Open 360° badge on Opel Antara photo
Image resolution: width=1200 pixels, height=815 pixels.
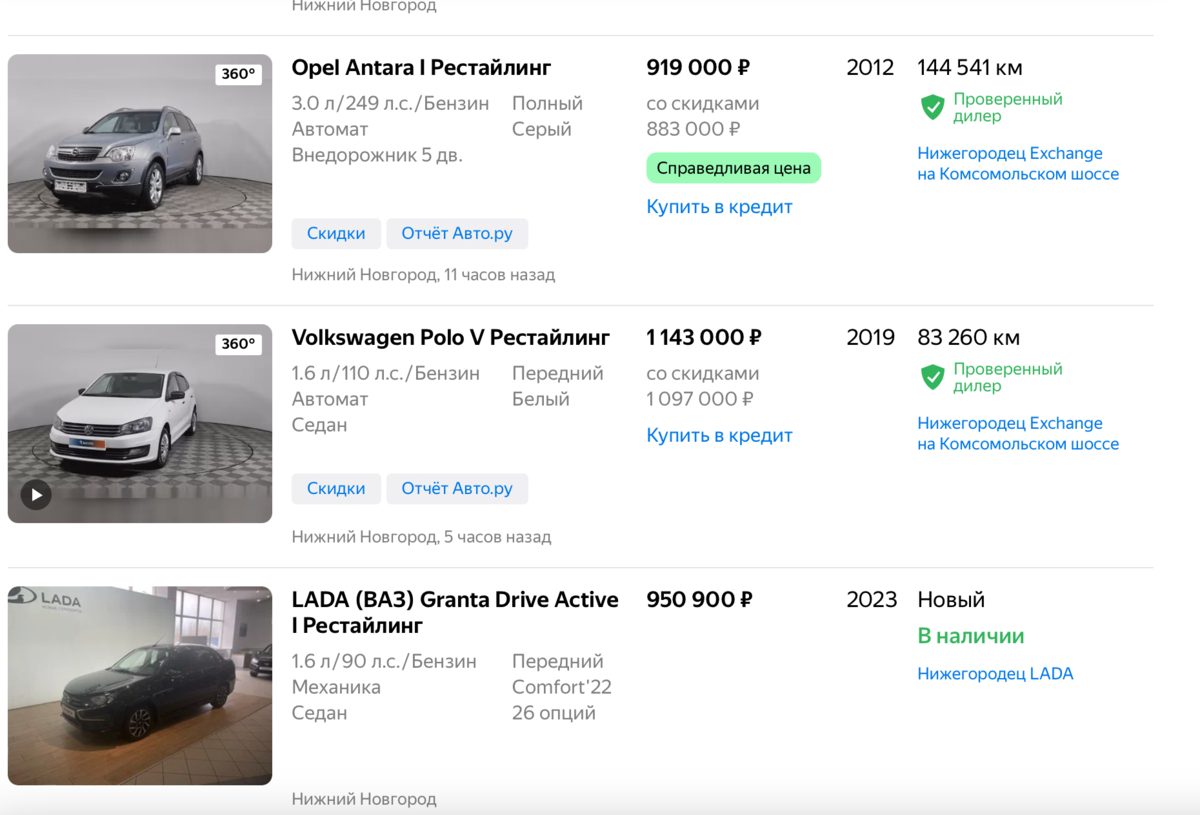(x=239, y=74)
